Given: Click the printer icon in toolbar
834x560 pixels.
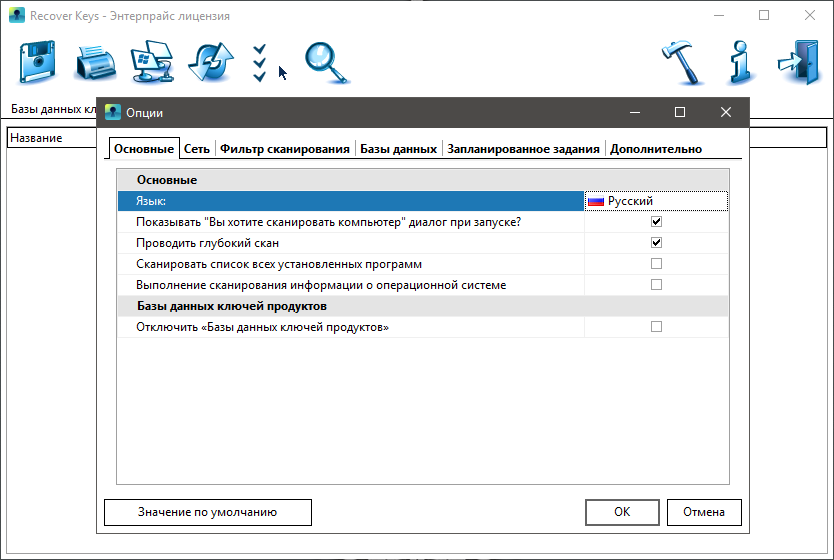Looking at the screenshot, I should [x=96, y=63].
